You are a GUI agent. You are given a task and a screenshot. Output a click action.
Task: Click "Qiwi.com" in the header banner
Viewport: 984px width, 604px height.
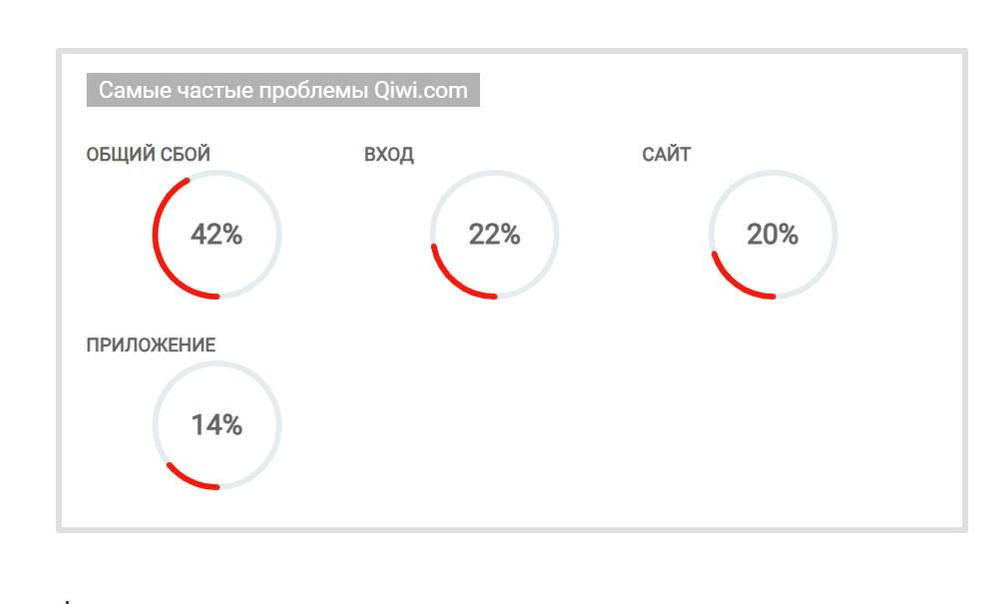click(x=420, y=91)
